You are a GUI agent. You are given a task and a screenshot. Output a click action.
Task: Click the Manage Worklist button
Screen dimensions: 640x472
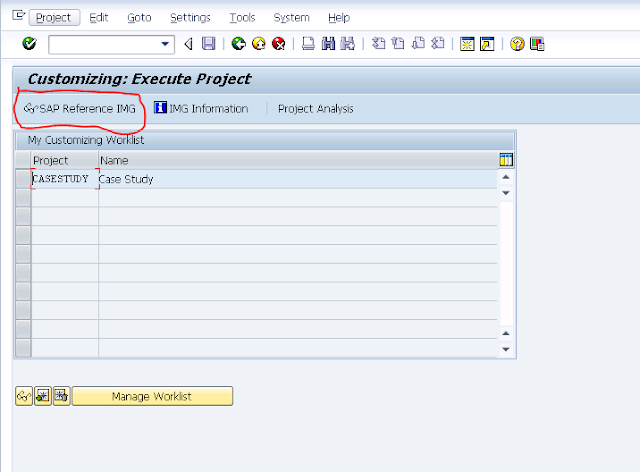[x=152, y=396]
